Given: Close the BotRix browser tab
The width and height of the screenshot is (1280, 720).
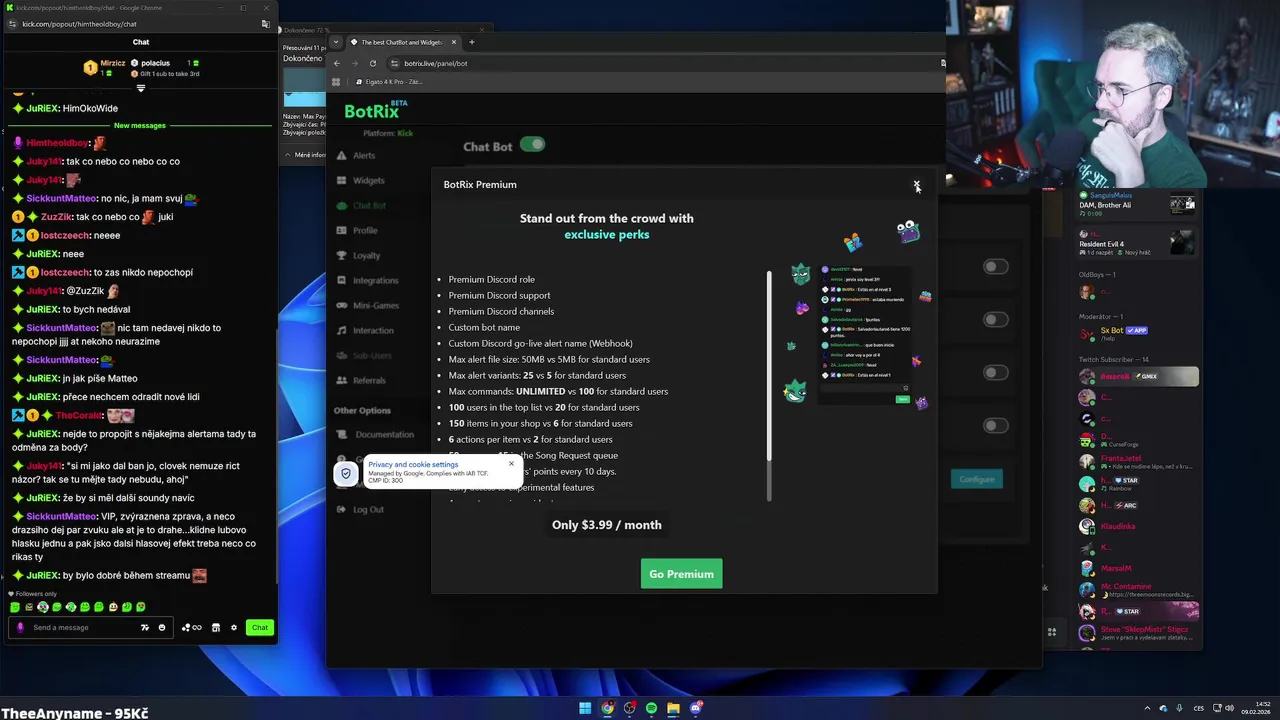Looking at the screenshot, I should pyautogui.click(x=454, y=42).
